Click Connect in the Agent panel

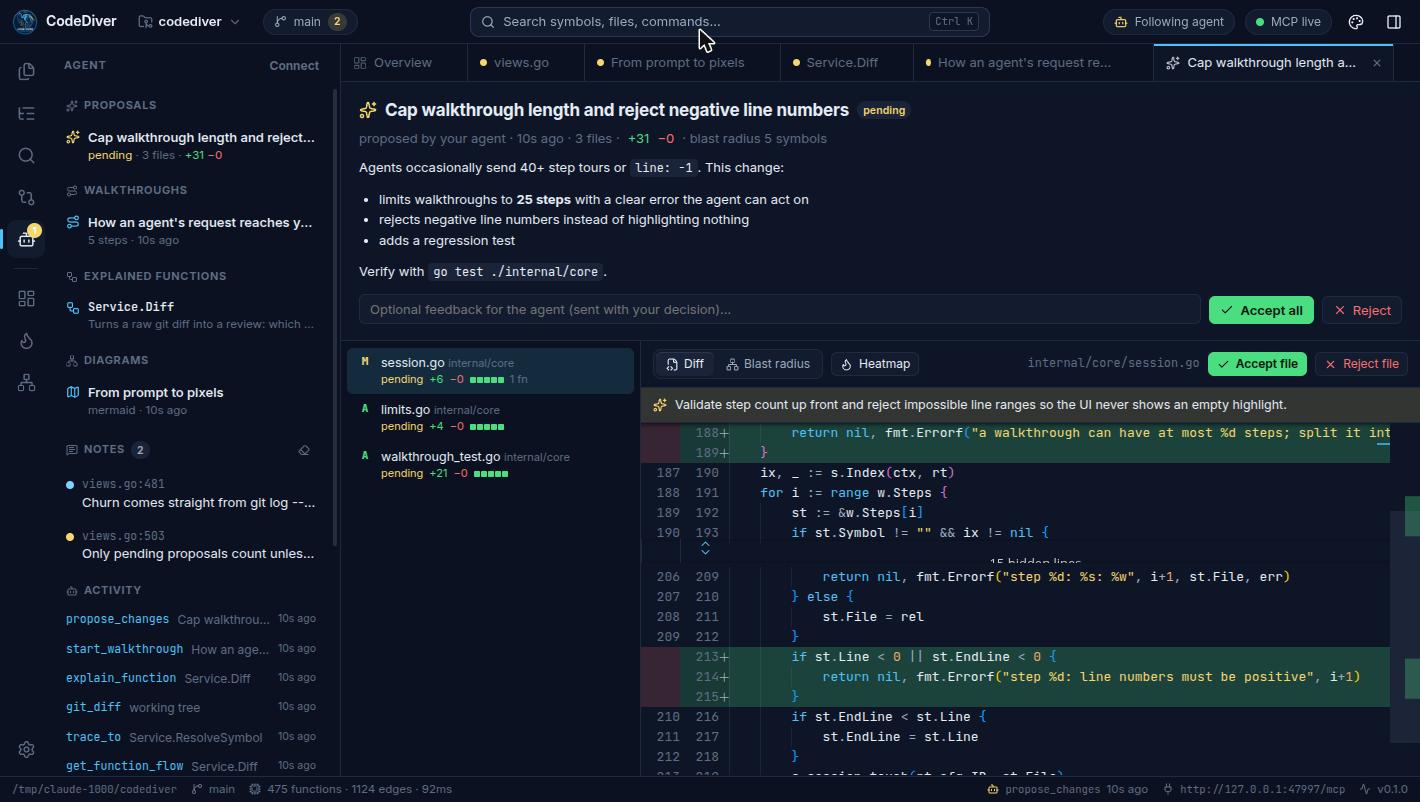(294, 65)
